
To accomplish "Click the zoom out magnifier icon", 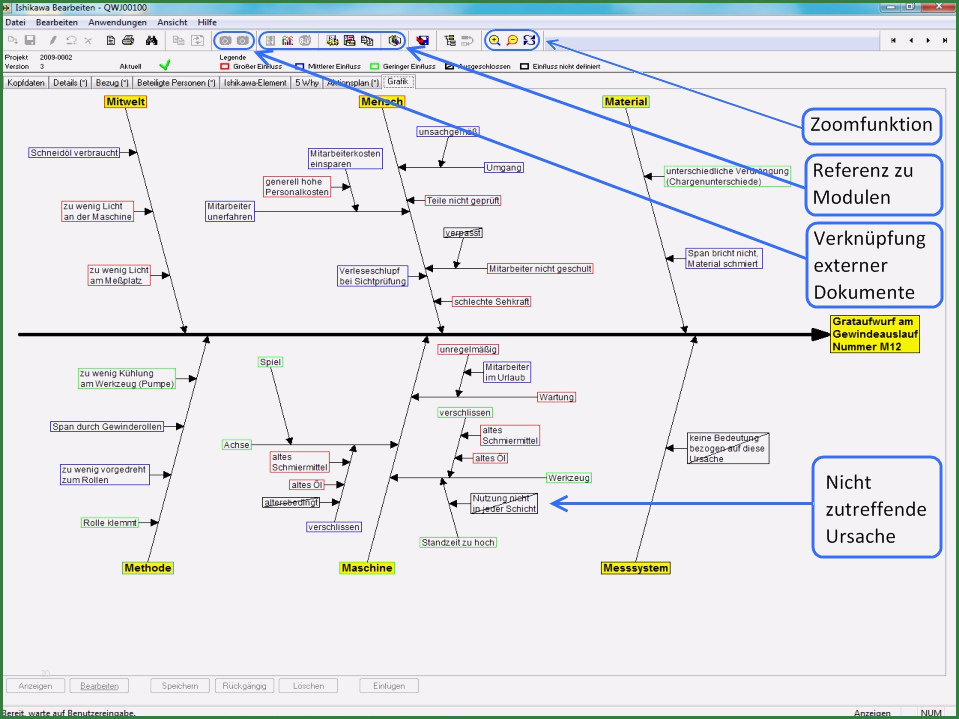I will coord(512,41).
